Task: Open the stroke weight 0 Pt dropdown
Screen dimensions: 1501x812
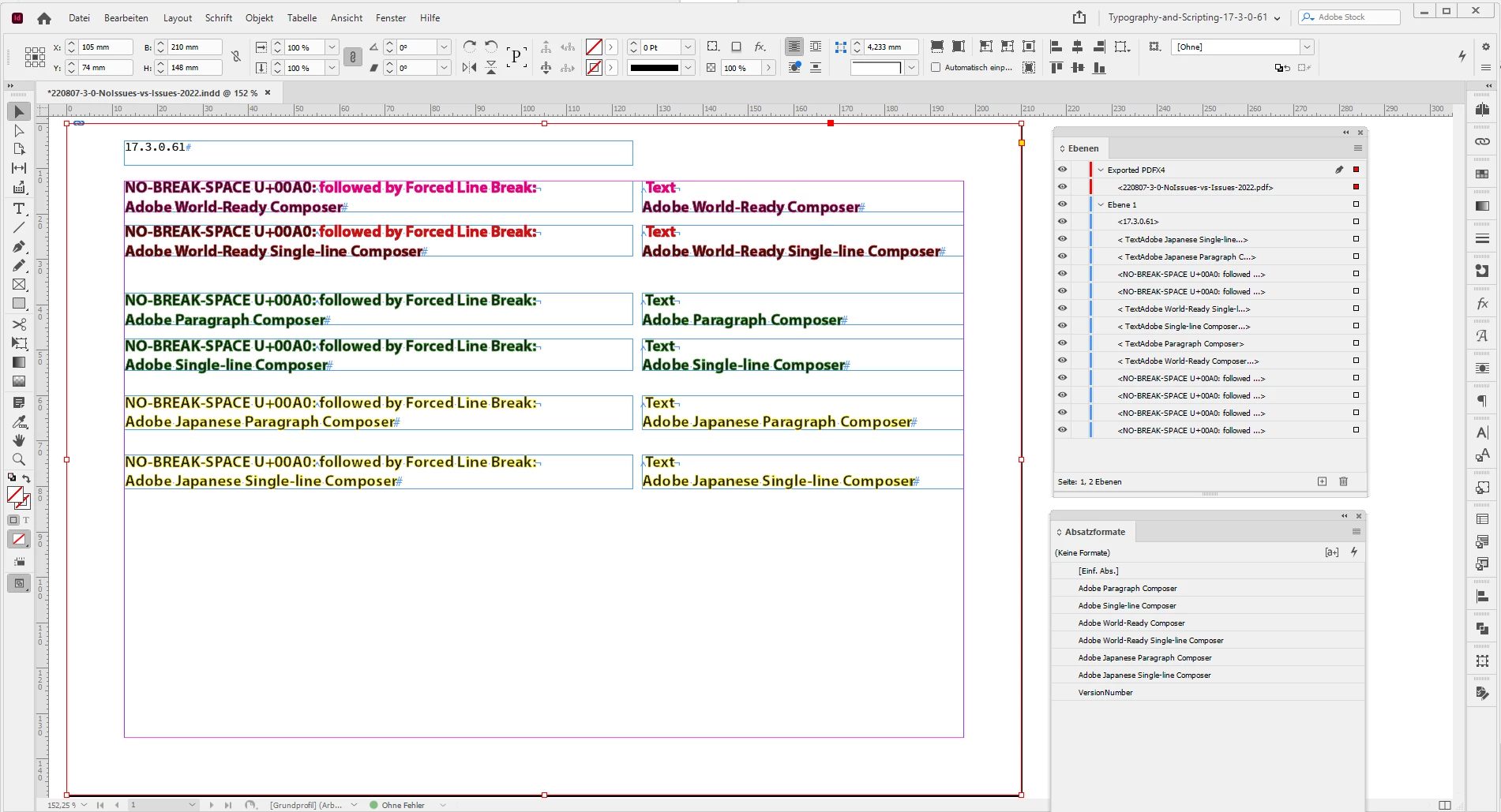Action: [688, 47]
